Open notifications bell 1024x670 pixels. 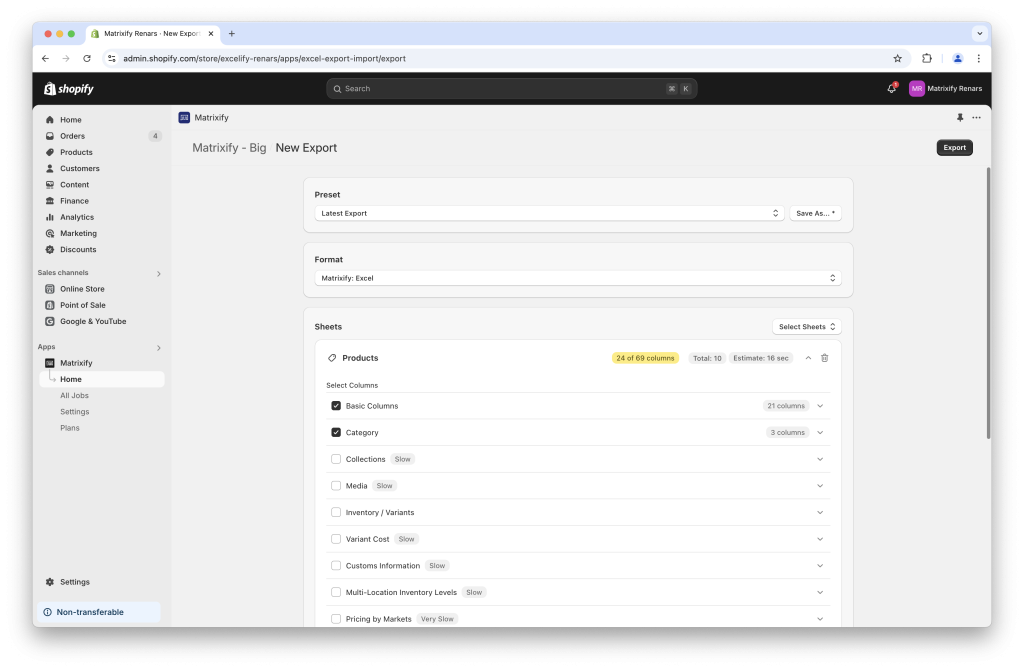click(890, 89)
